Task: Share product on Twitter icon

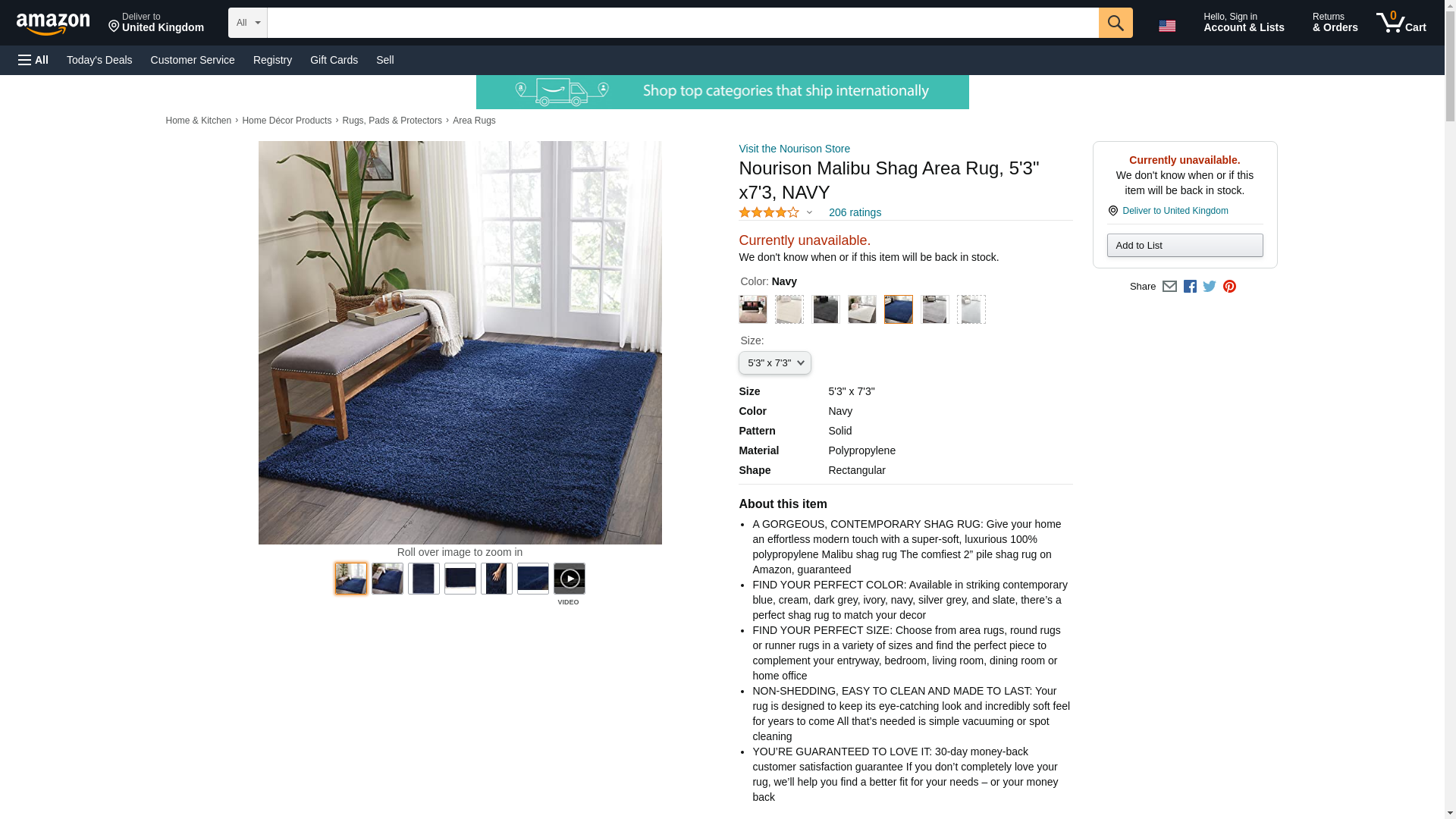Action: coord(1210,287)
